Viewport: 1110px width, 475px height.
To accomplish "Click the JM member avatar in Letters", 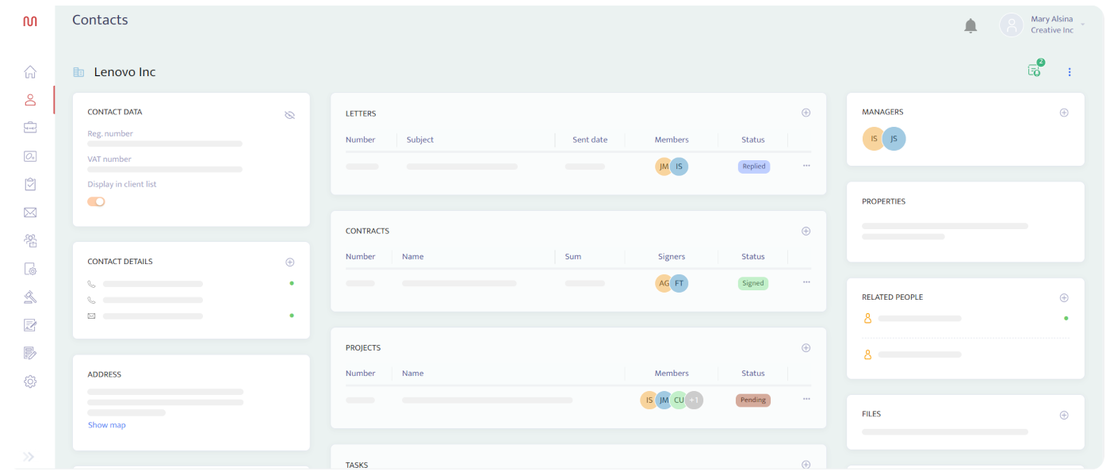I will [664, 166].
